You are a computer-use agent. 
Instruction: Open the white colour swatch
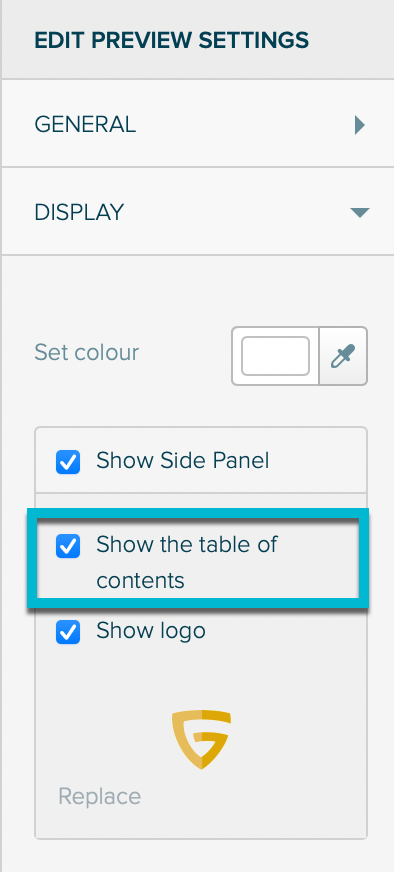pyautogui.click(x=275, y=356)
